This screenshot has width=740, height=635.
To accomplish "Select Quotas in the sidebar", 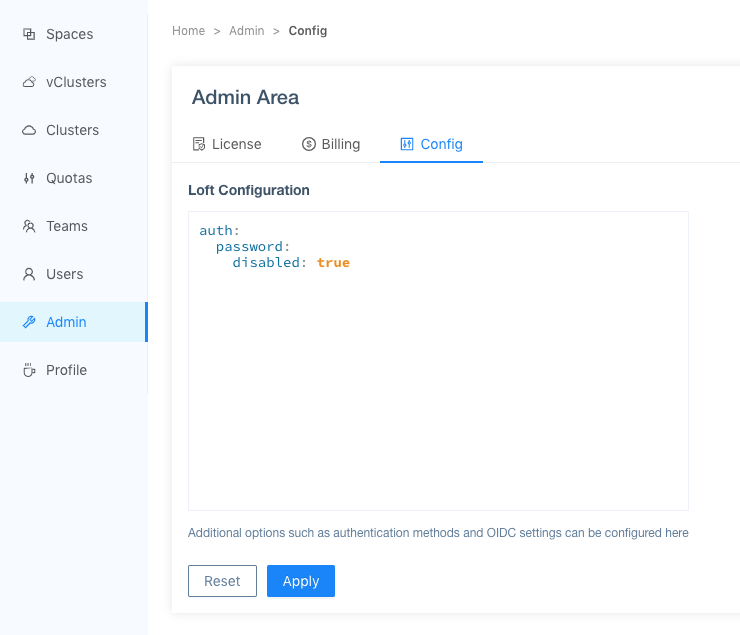I will point(69,178).
